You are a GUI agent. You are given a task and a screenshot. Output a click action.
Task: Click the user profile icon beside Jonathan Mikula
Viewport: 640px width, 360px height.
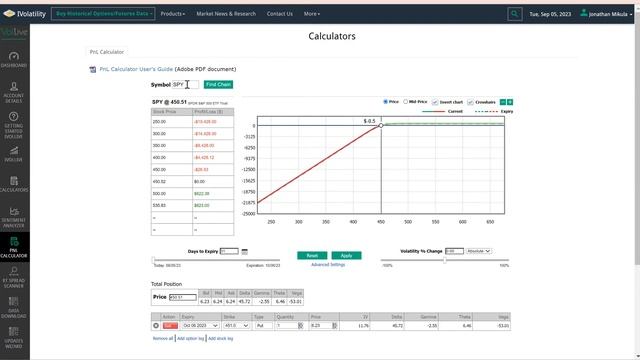pos(584,13)
